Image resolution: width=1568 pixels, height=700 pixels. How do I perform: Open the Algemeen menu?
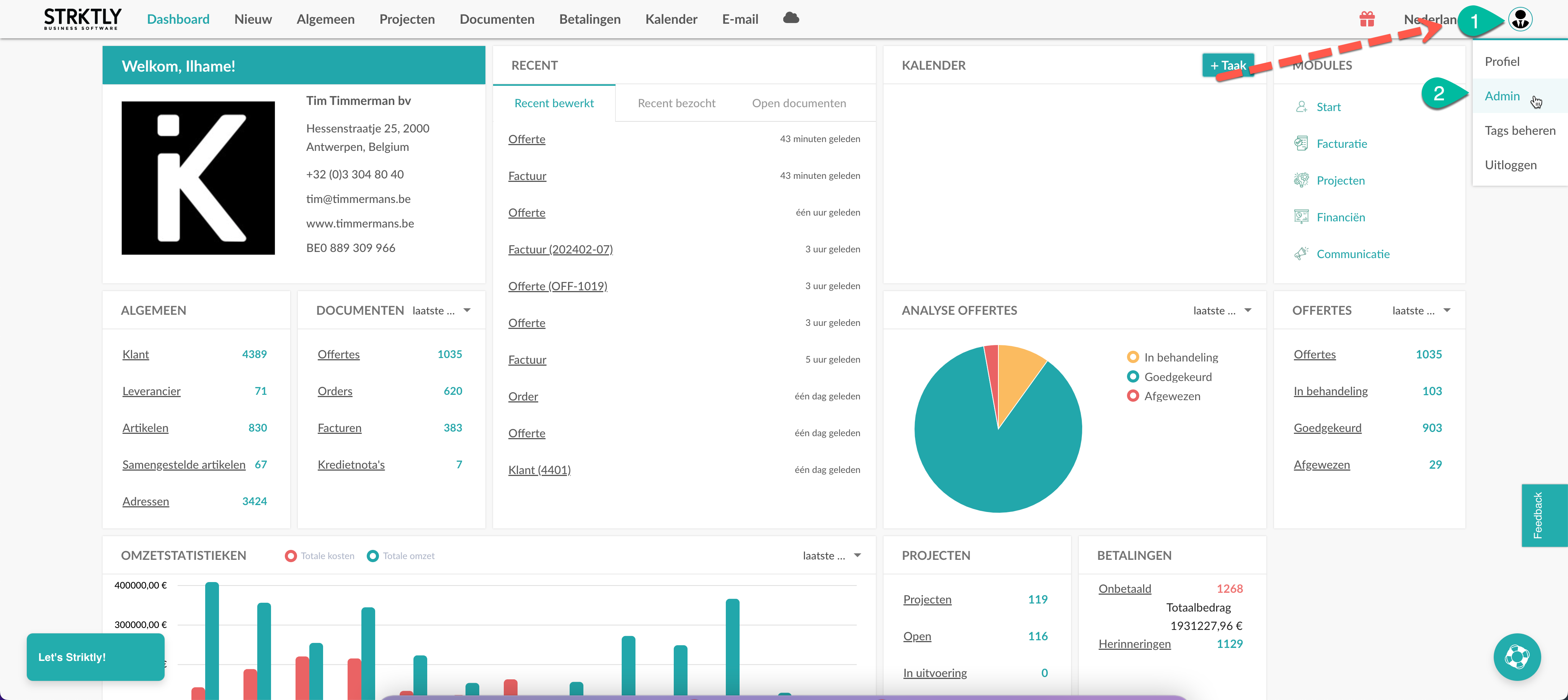326,19
